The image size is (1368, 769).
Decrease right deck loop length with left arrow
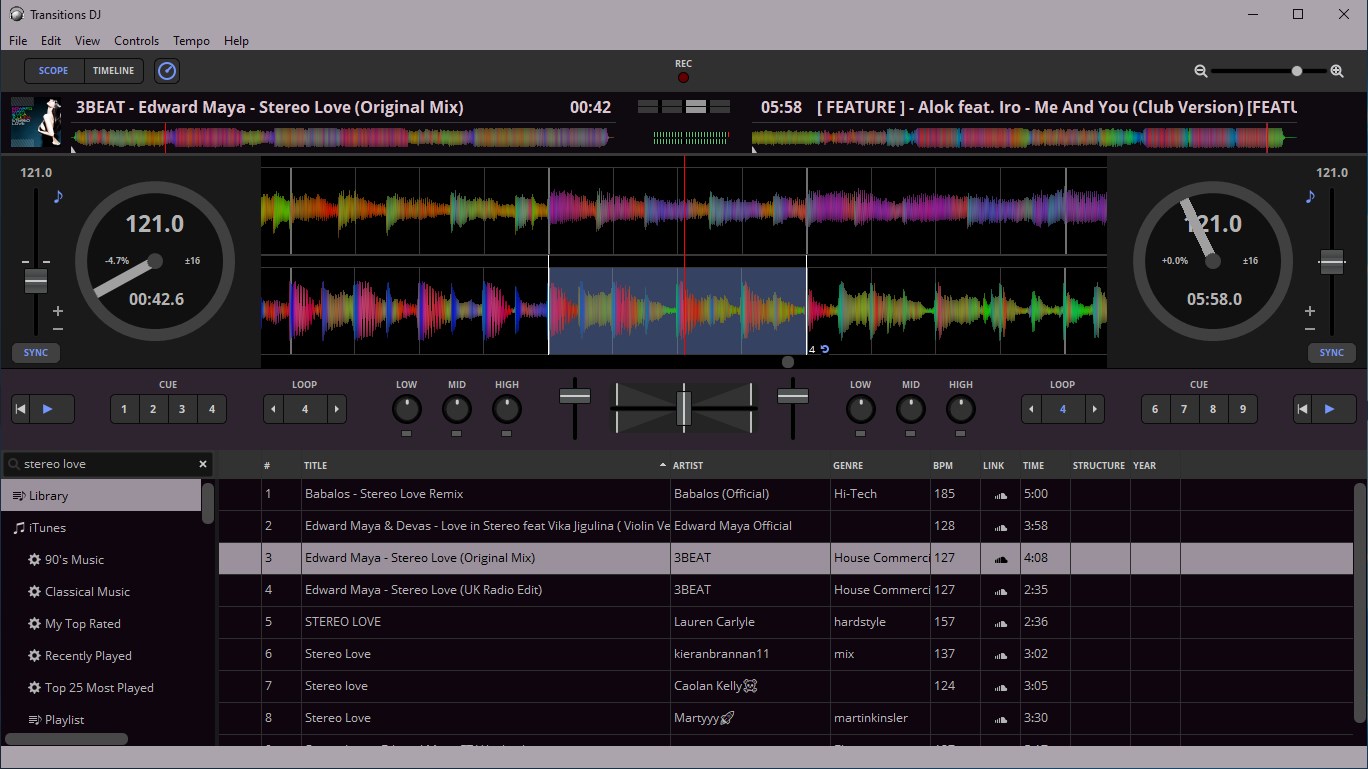click(1031, 408)
